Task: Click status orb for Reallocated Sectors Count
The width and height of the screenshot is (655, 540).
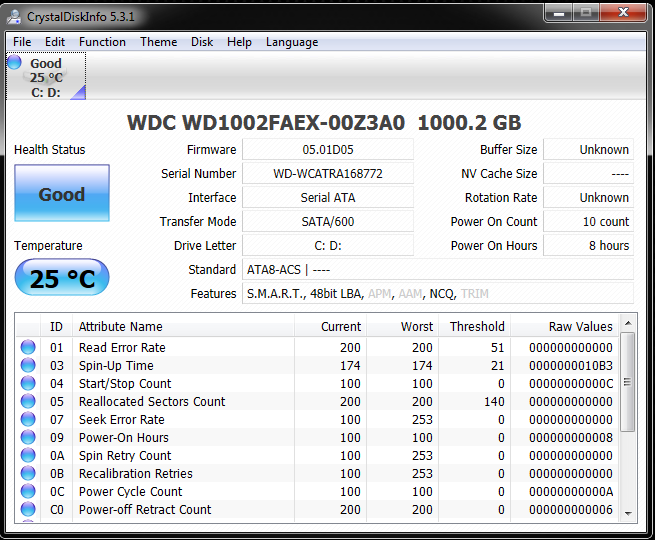Action: 28,401
